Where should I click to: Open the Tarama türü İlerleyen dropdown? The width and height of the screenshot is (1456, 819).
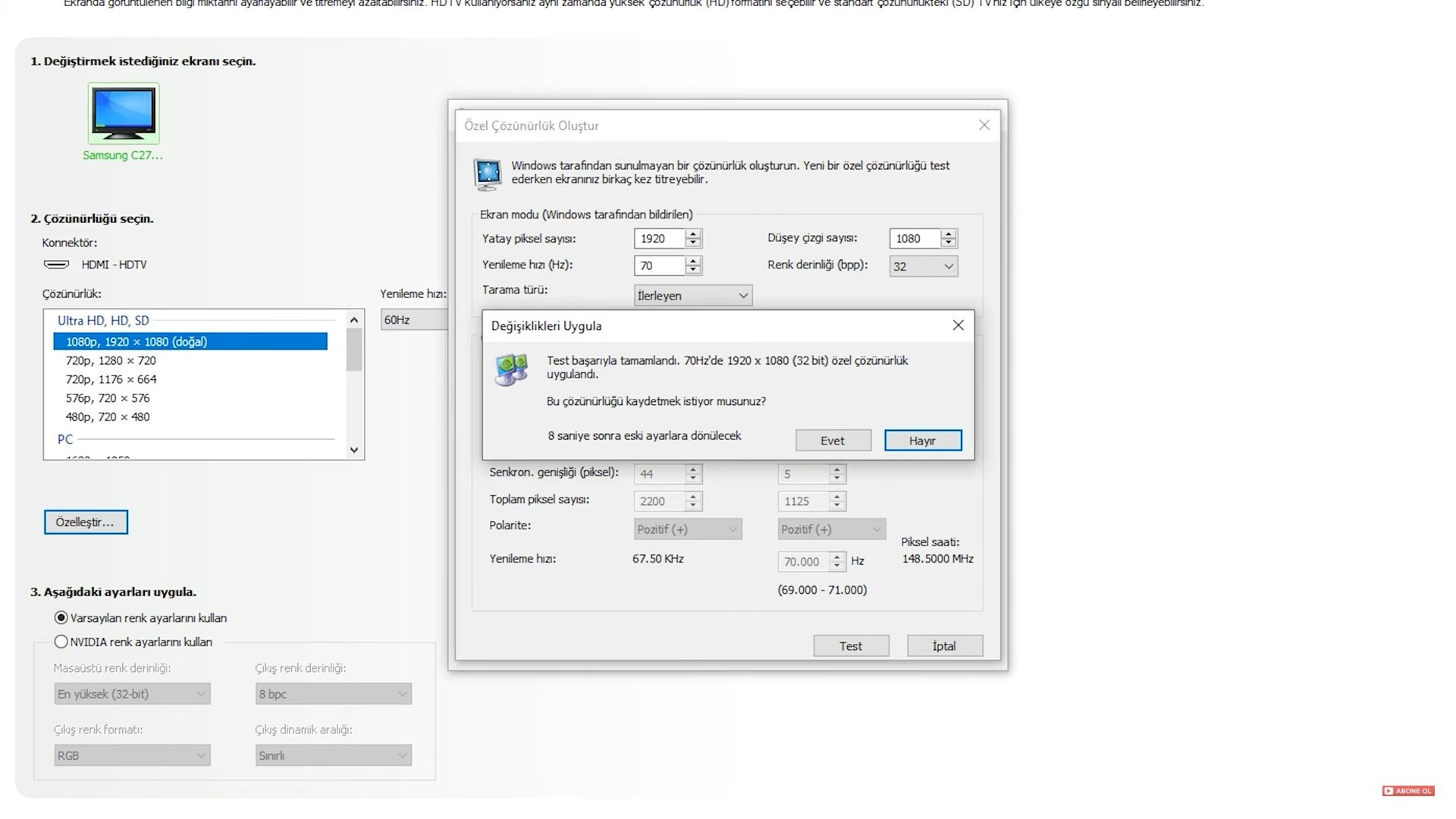[x=692, y=296]
